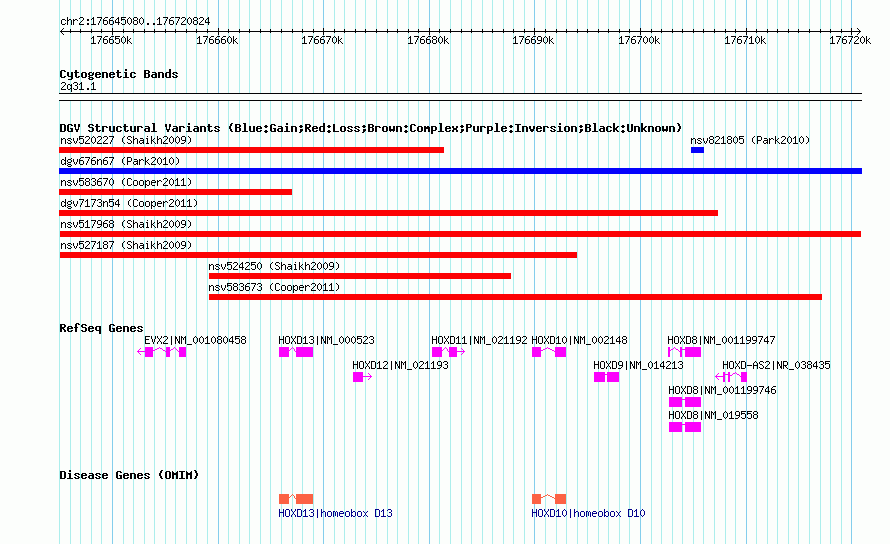The image size is (890, 544).
Task: Open the HOXD10|homeobox D10 link
Action: coord(588,513)
